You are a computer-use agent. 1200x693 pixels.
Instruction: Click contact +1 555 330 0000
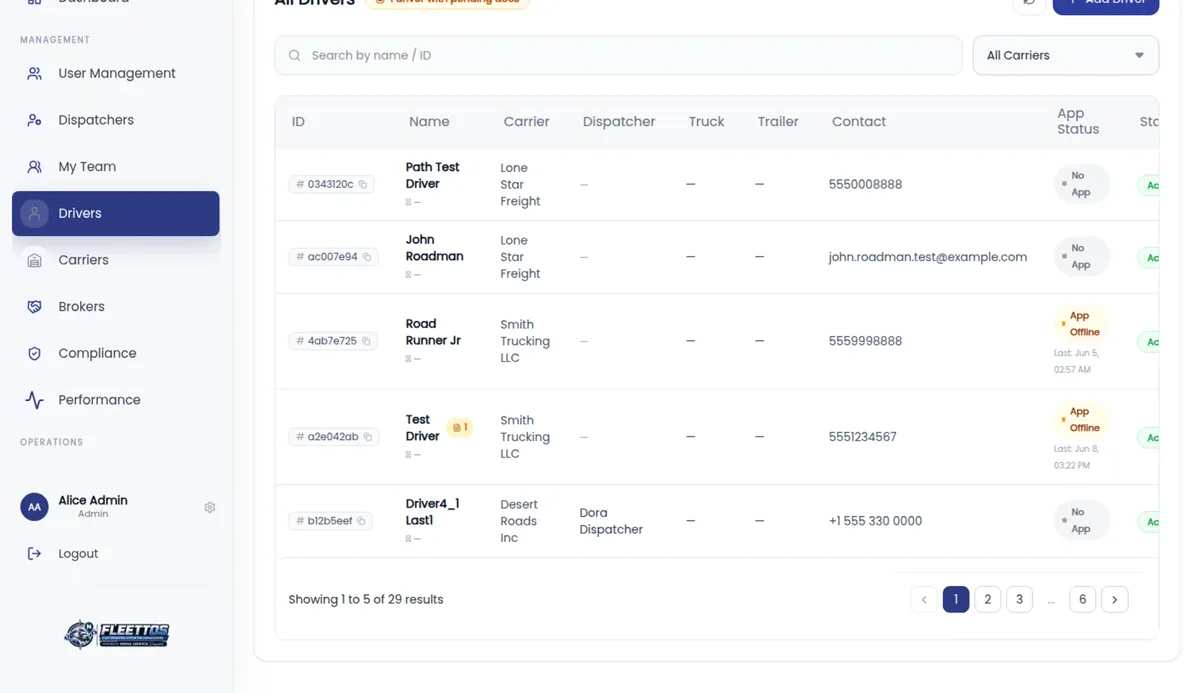(x=875, y=521)
